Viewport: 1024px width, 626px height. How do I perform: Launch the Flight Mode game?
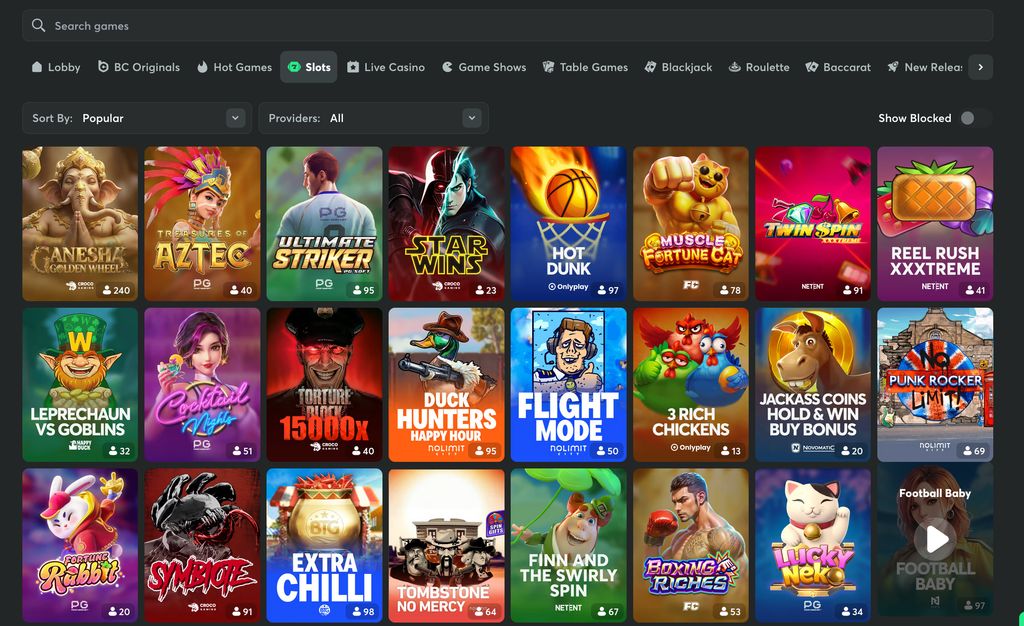click(x=569, y=385)
